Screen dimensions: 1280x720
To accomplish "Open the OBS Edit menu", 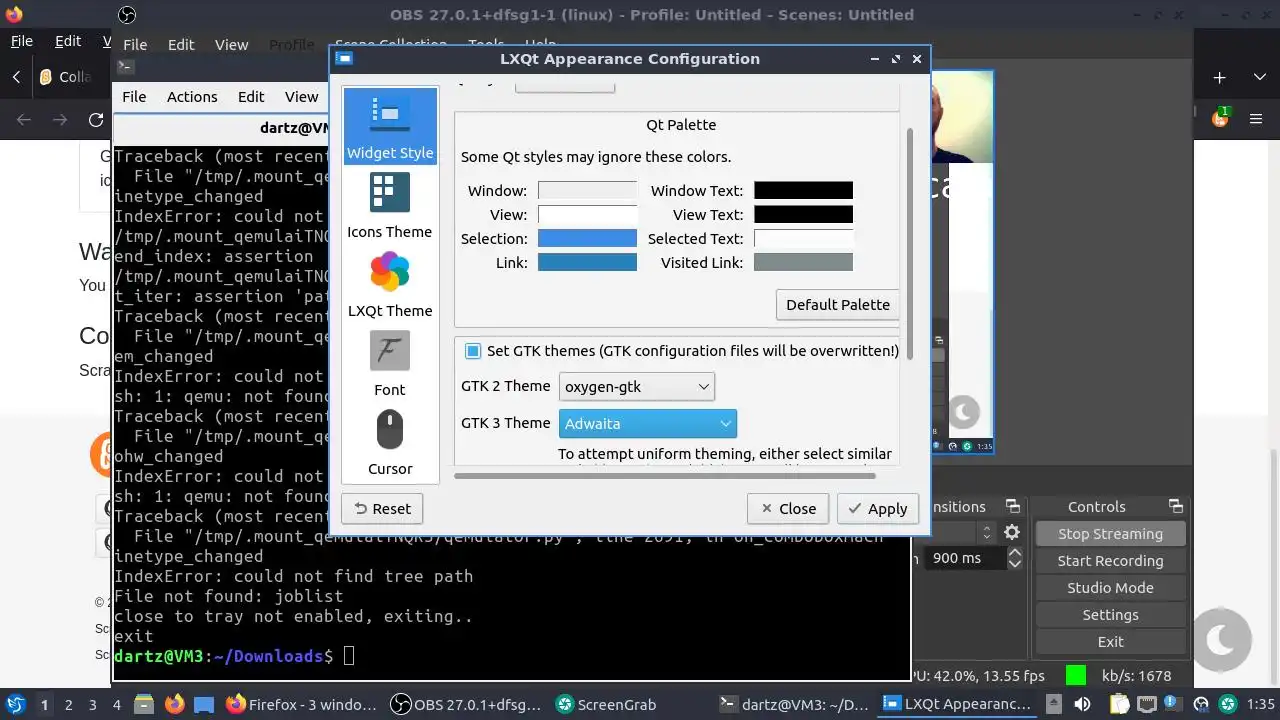I will tap(181, 44).
